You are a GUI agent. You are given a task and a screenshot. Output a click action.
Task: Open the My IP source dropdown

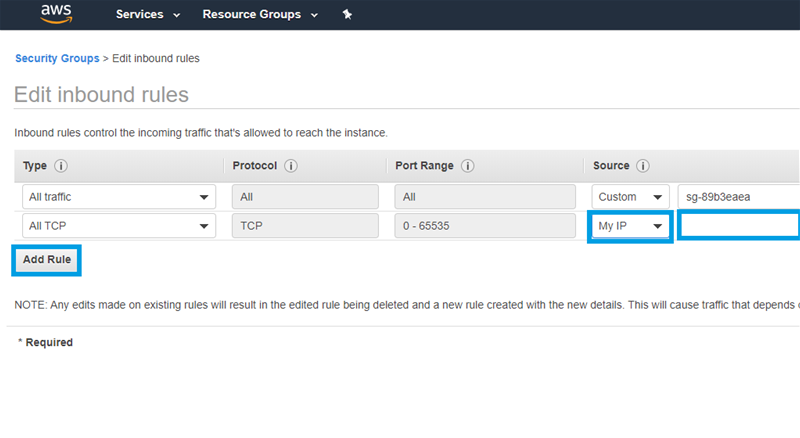[x=630, y=226]
